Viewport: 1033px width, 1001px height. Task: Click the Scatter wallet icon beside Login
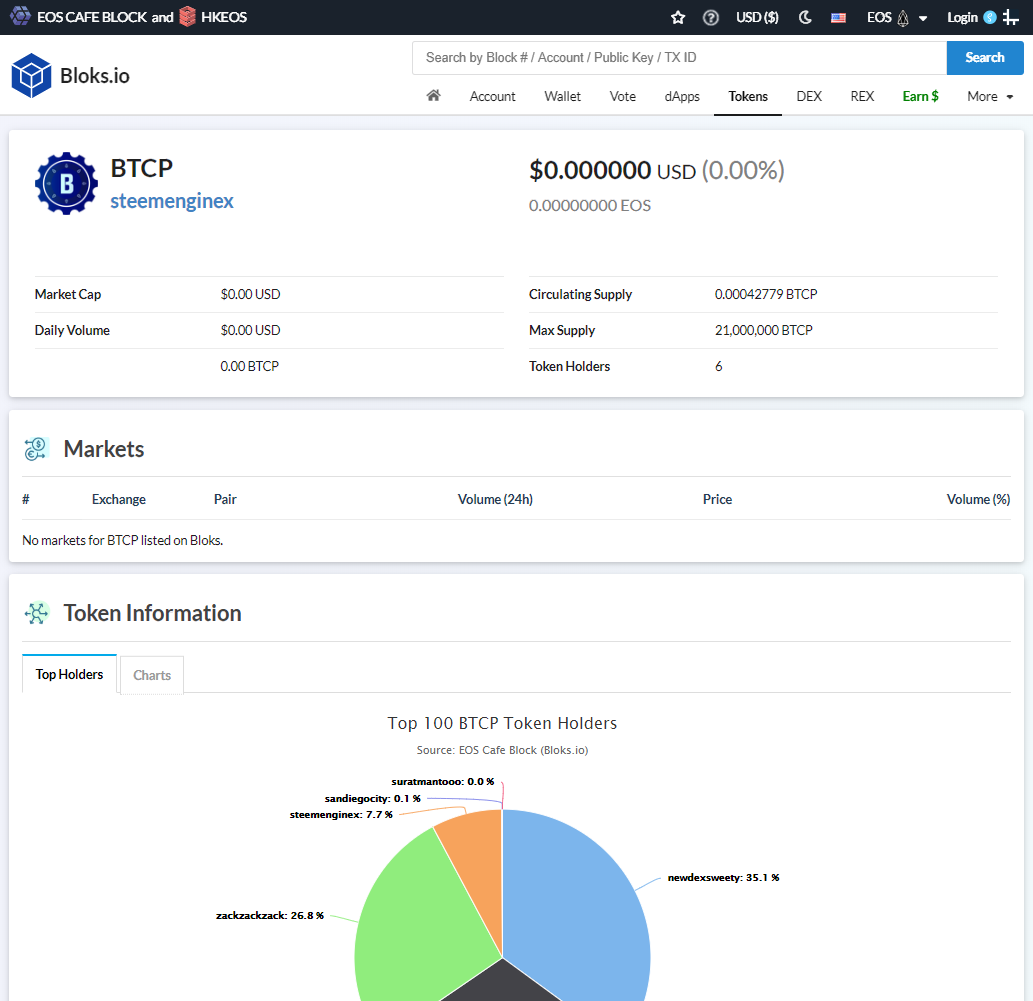[990, 18]
